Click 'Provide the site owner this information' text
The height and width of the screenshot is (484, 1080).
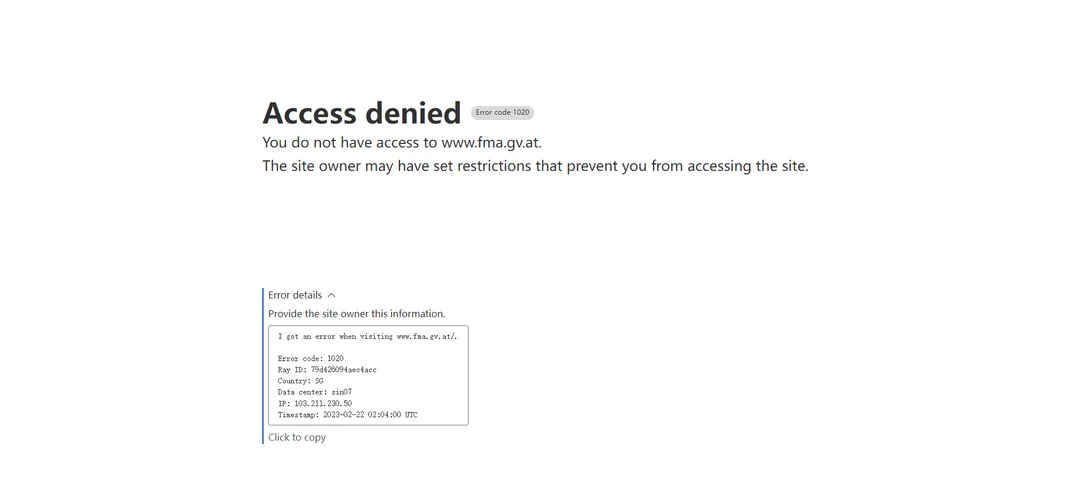tap(357, 313)
